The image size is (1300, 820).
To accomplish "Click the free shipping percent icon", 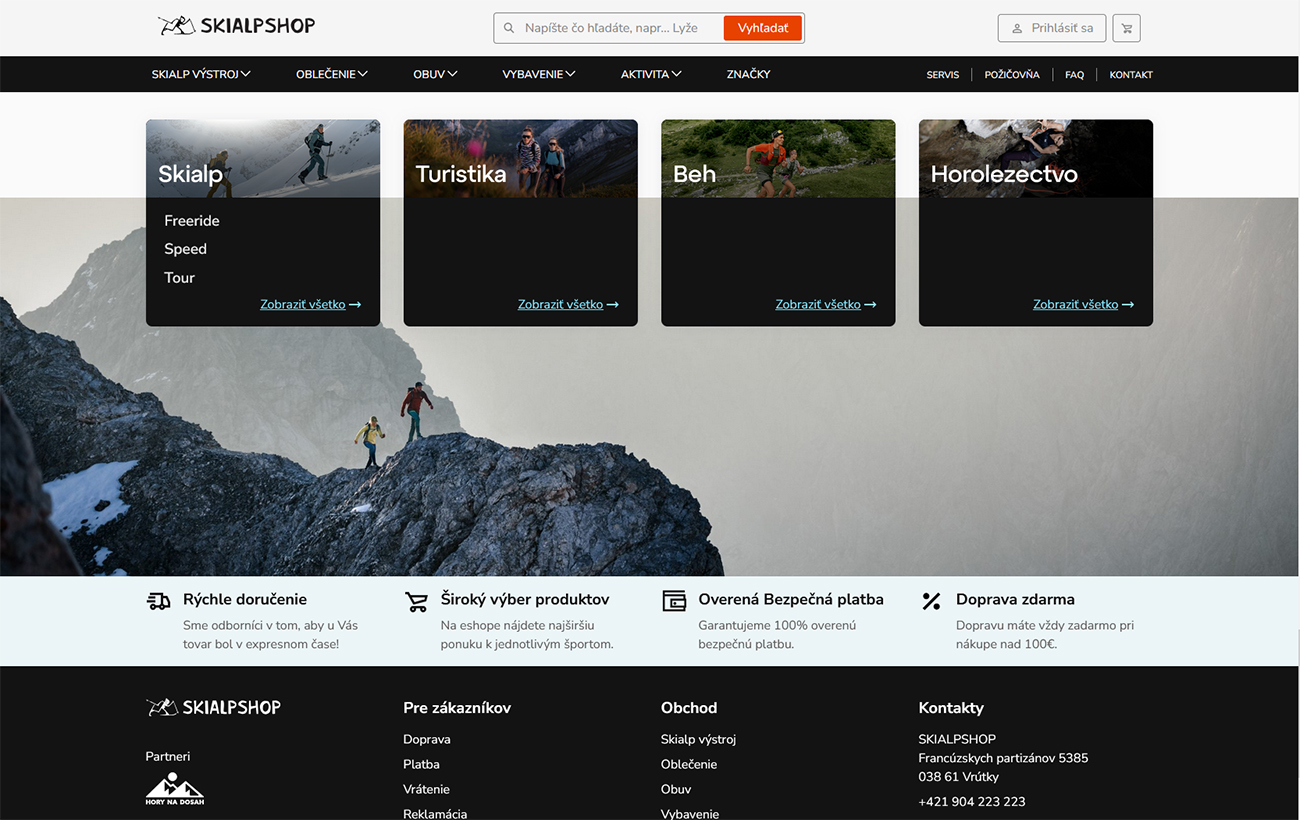I will (x=931, y=601).
